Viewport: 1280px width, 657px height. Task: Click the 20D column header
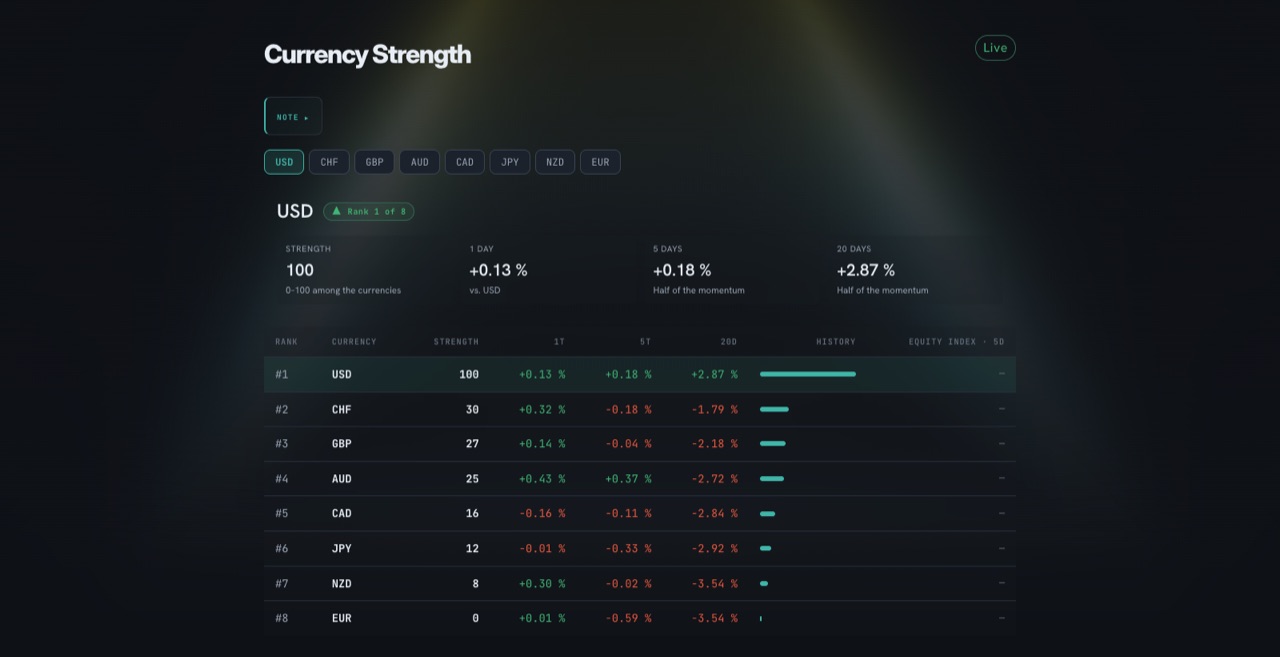[x=729, y=342]
